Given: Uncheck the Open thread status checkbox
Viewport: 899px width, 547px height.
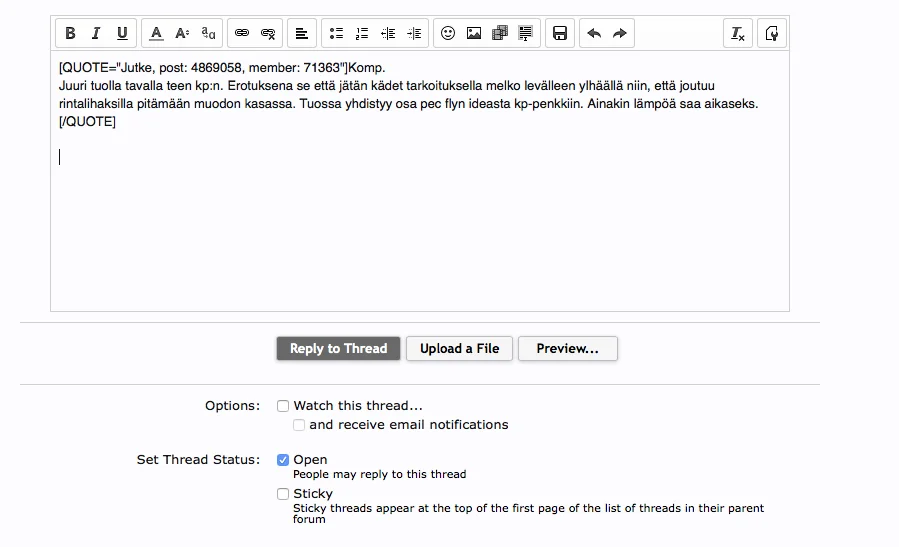Looking at the screenshot, I should pyautogui.click(x=283, y=460).
